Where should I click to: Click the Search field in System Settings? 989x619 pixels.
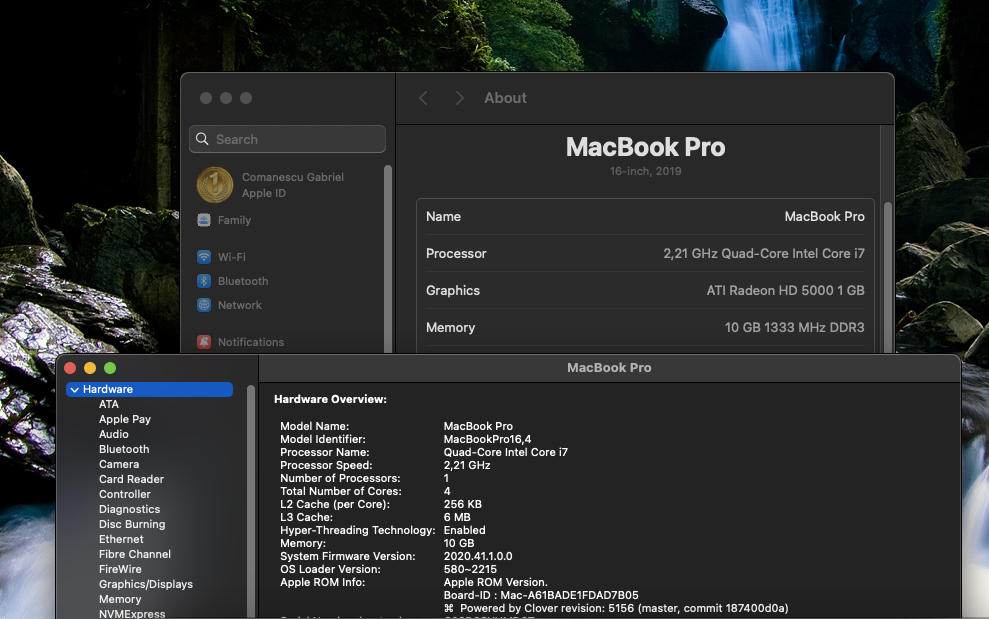[x=288, y=139]
